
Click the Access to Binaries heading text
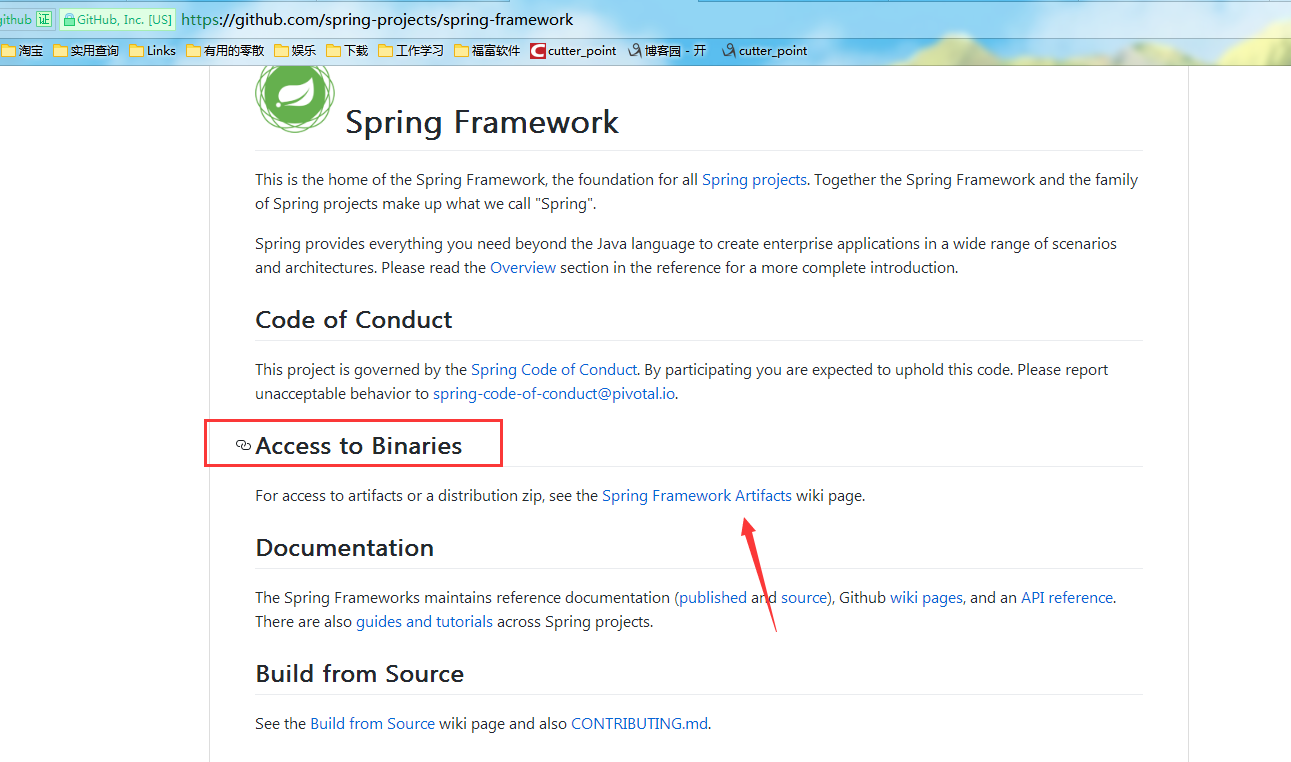point(359,446)
